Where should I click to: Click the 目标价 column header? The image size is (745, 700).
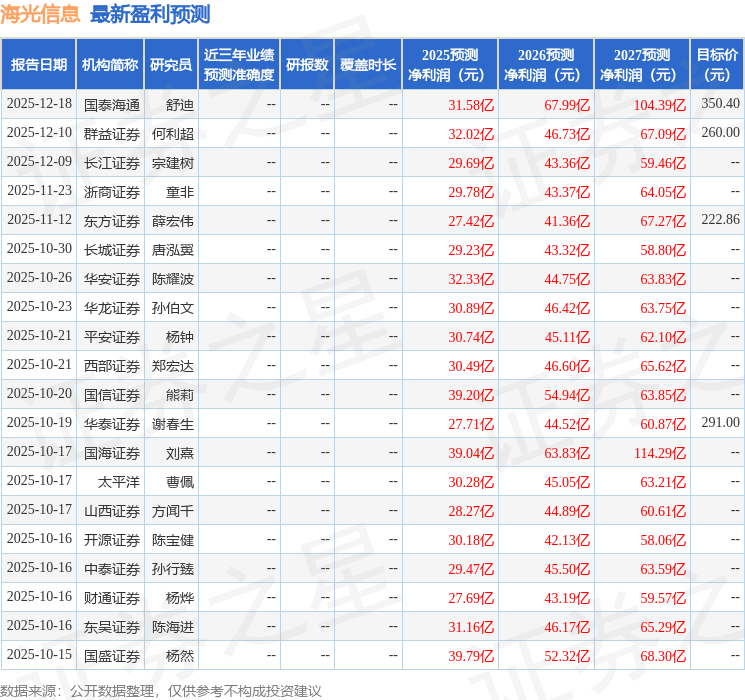pos(717,65)
